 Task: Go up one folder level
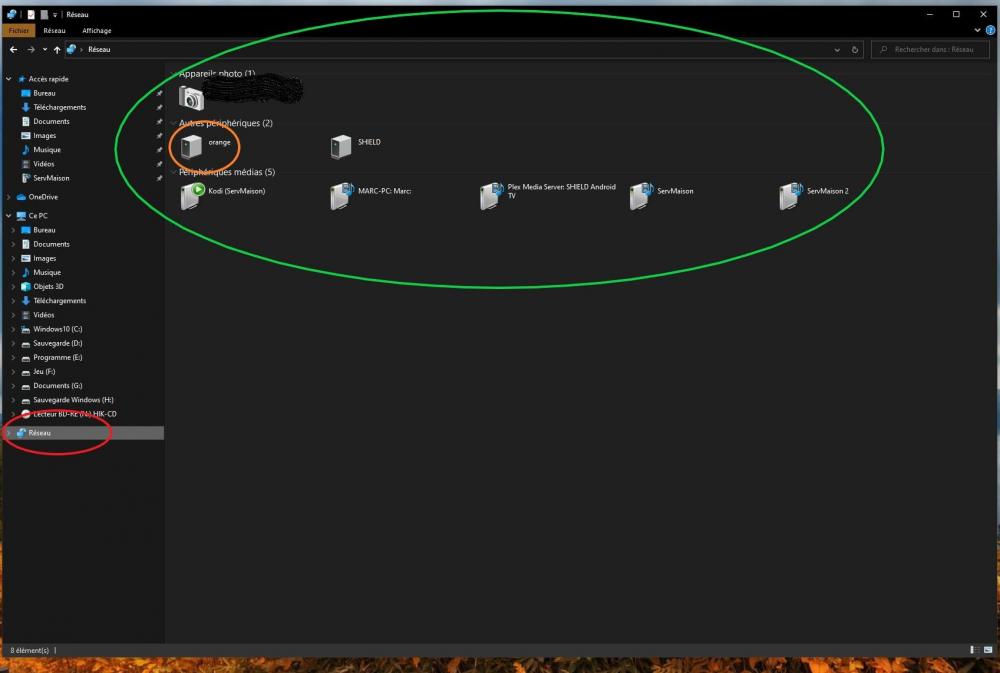pyautogui.click(x=57, y=49)
